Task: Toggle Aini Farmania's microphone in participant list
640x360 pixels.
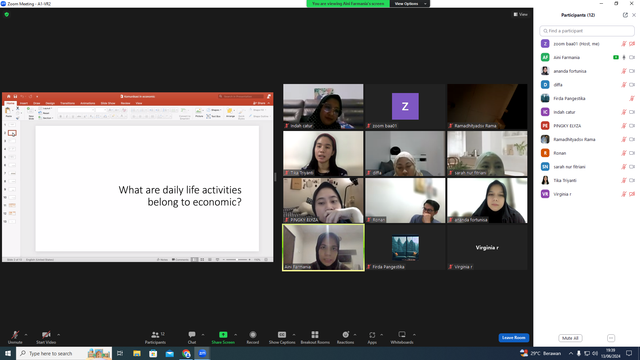Action: [624, 58]
